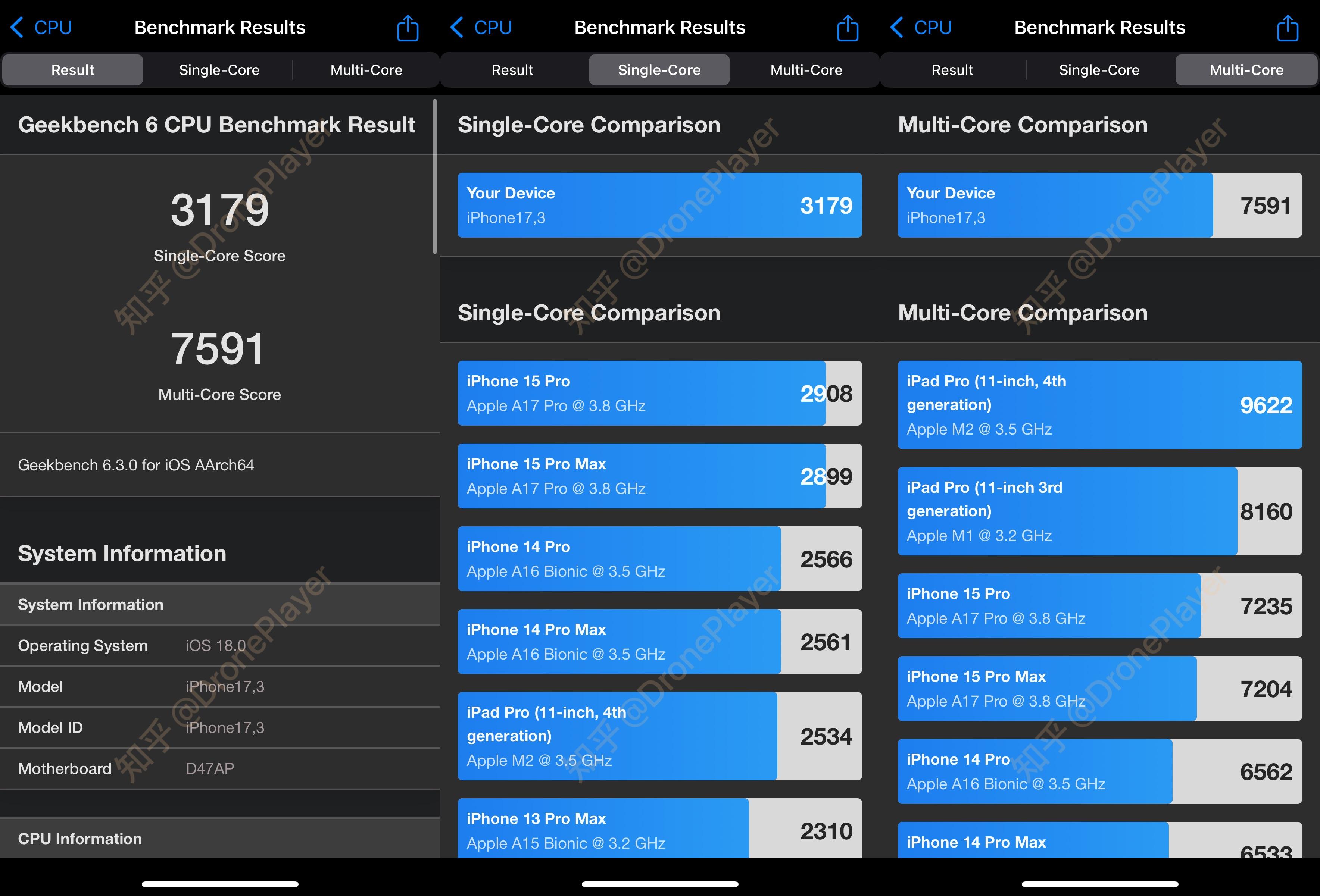Viewport: 1320px width, 896px height.
Task: Go back via CPU link, right panel
Action: coord(933,27)
